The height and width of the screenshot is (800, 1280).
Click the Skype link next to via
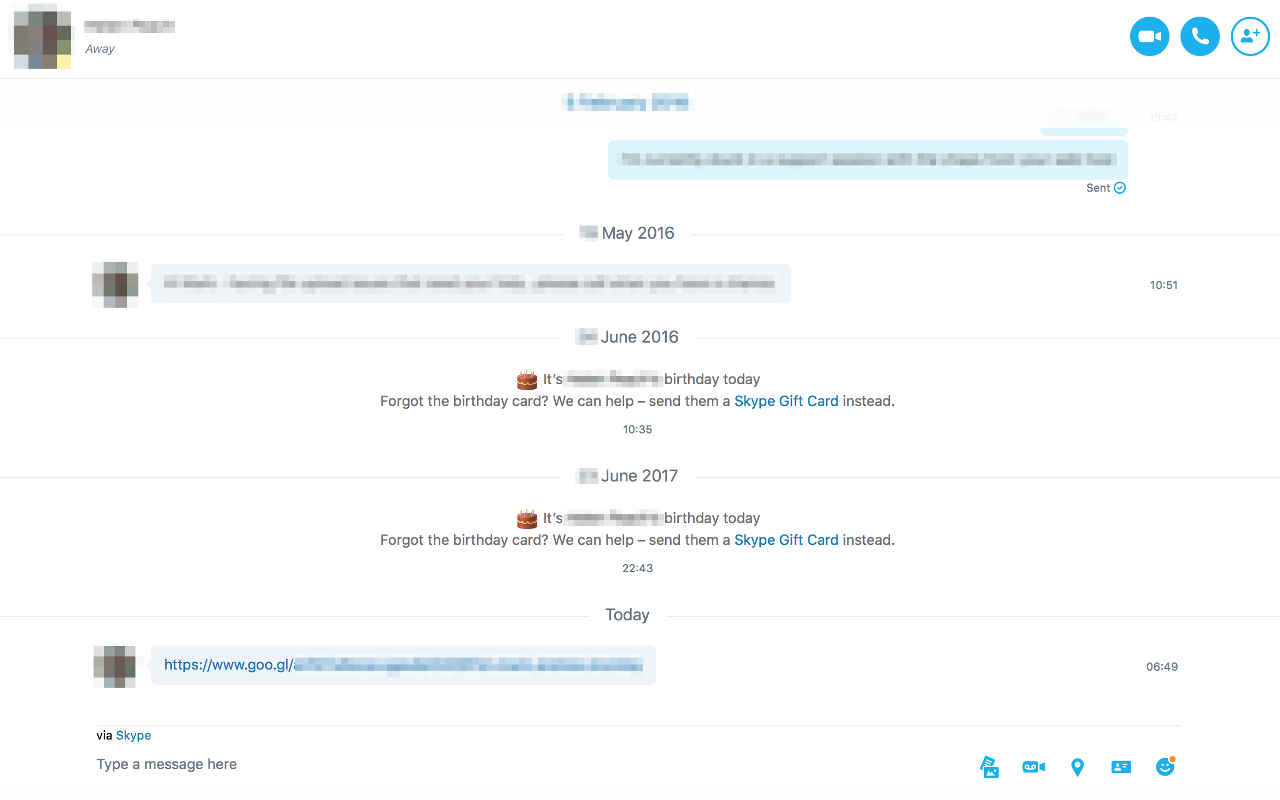coord(133,735)
